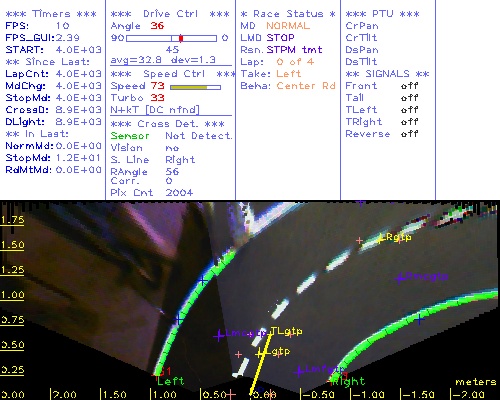Click the green Left lane label
500x400 pixels.
(x=171, y=381)
